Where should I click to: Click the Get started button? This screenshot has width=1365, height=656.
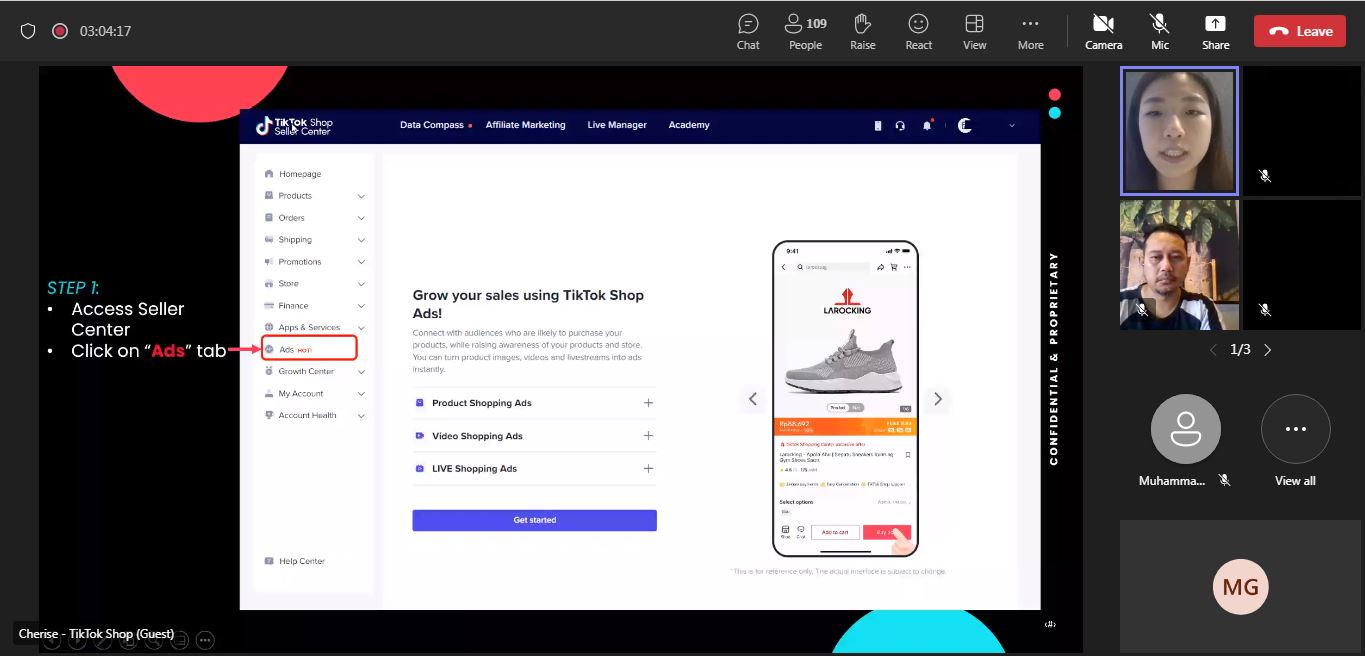click(x=534, y=520)
